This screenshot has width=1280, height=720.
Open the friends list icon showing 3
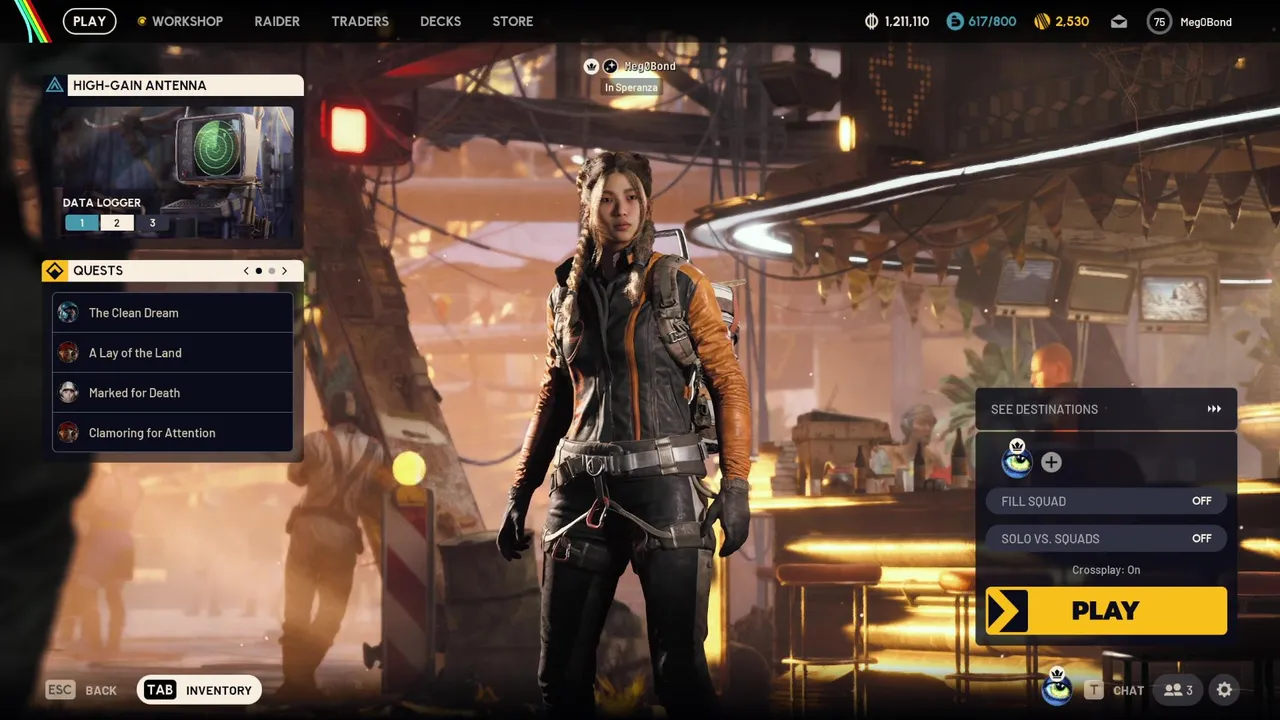click(x=1177, y=690)
